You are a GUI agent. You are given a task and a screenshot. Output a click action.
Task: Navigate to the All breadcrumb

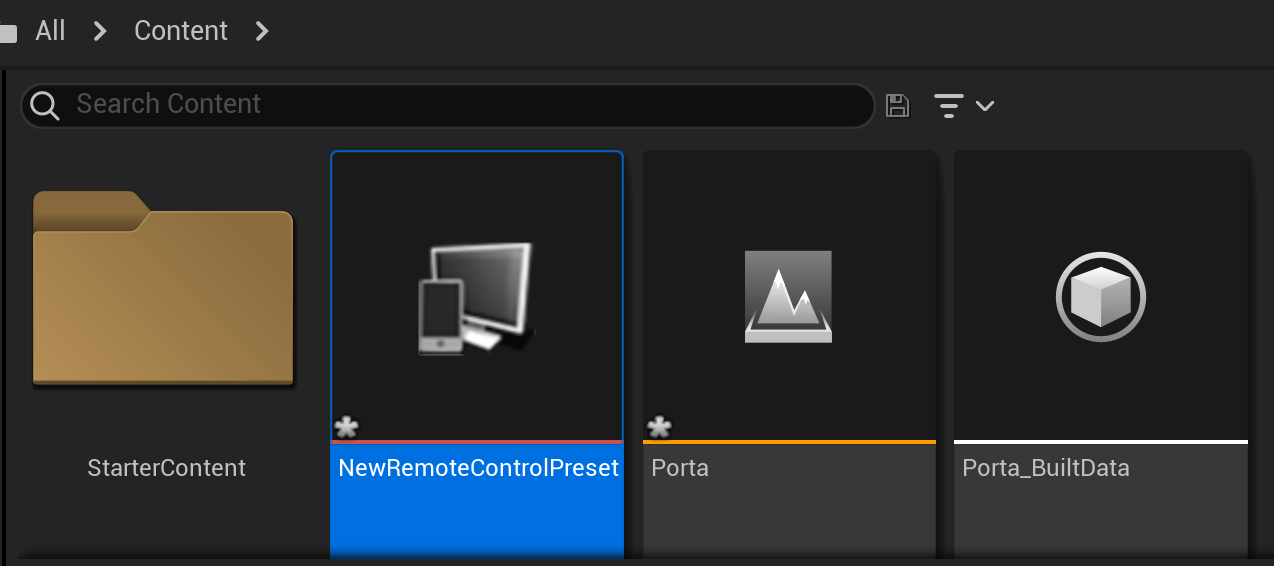point(50,31)
